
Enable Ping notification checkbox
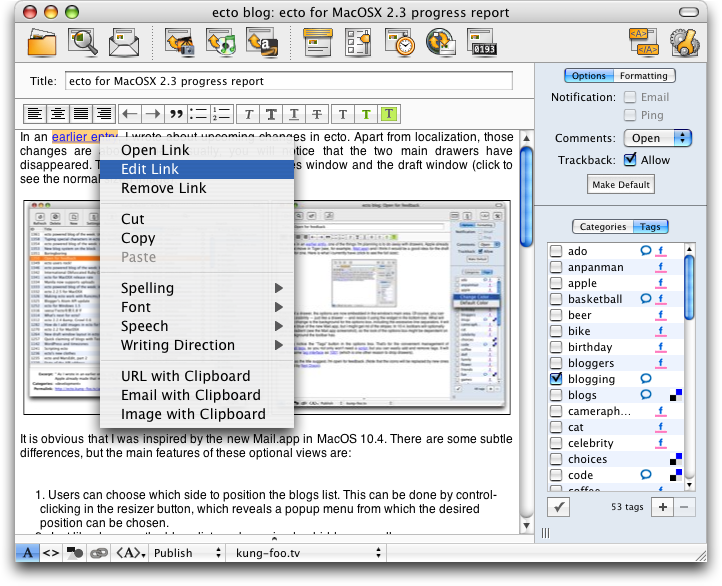coord(630,115)
